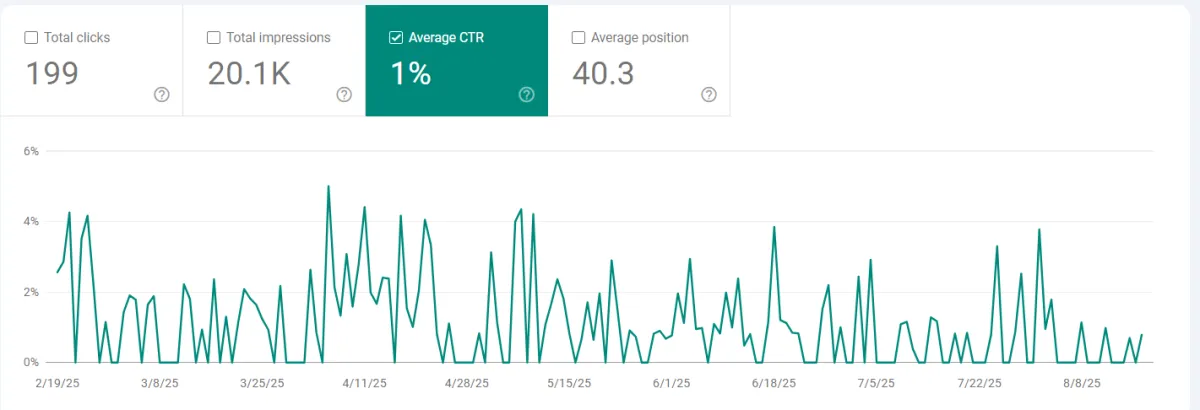This screenshot has height=410, width=1200.
Task: Open help icon on Total impressions card
Action: click(344, 95)
